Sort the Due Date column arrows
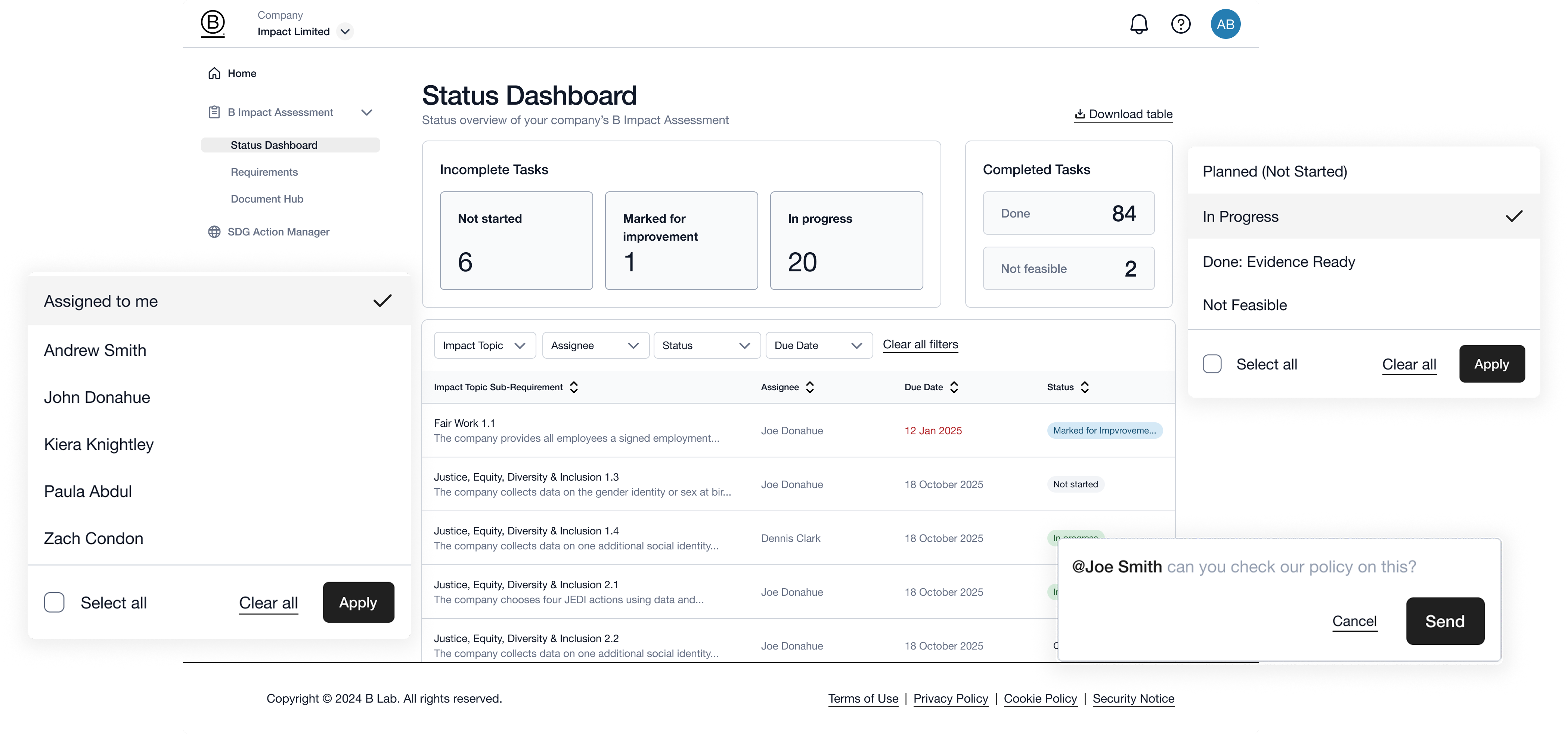The width and height of the screenshot is (1568, 734). [x=954, y=387]
